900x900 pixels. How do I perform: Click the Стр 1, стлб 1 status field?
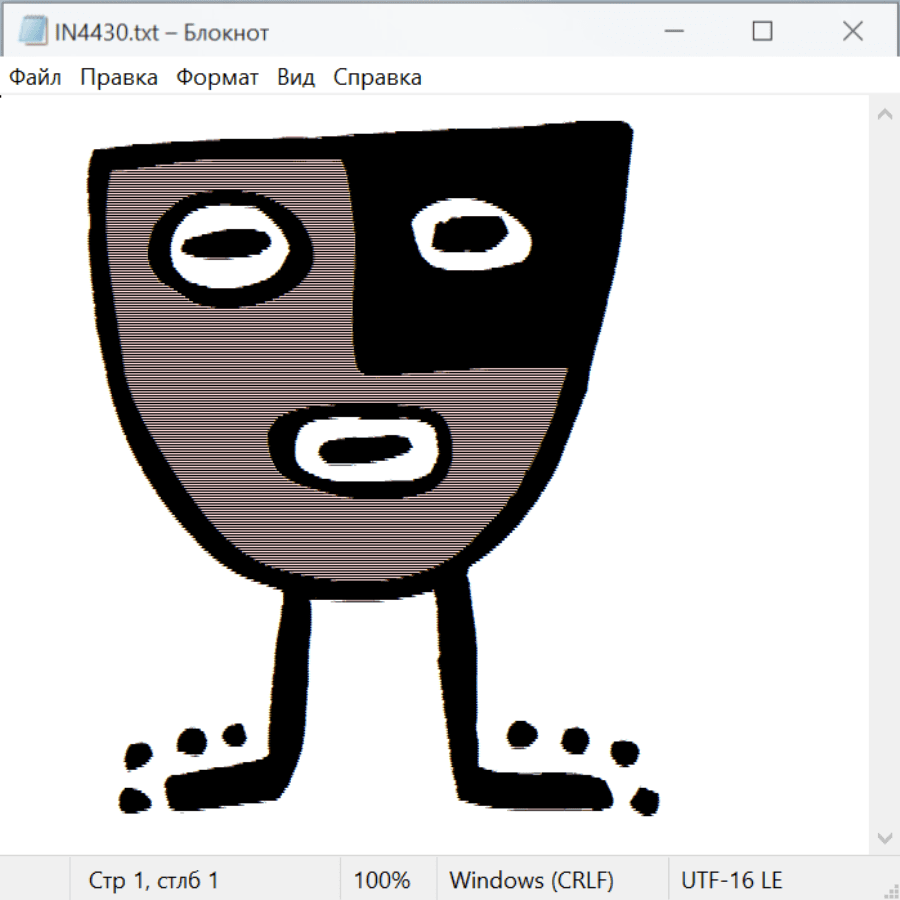coord(153,880)
